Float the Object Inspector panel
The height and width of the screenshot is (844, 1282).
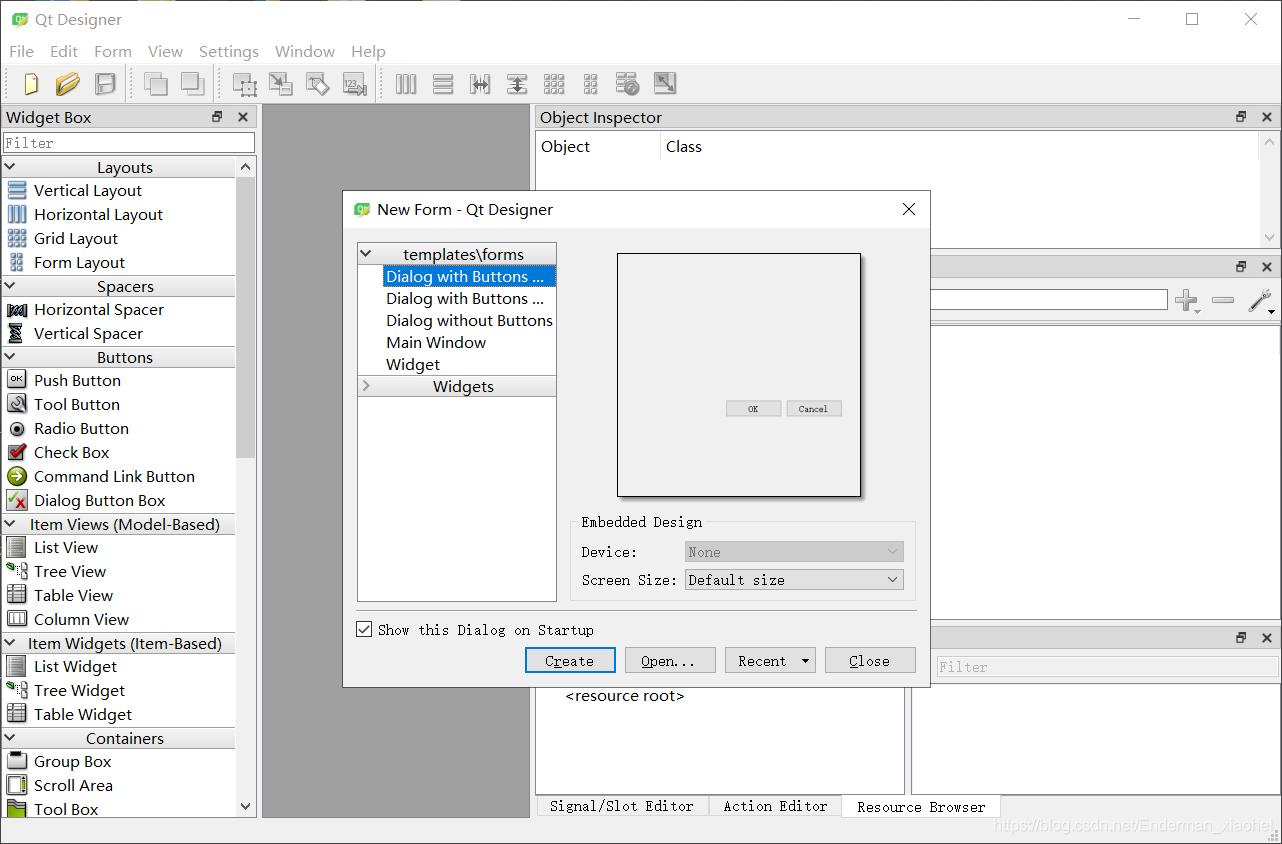[1241, 117]
